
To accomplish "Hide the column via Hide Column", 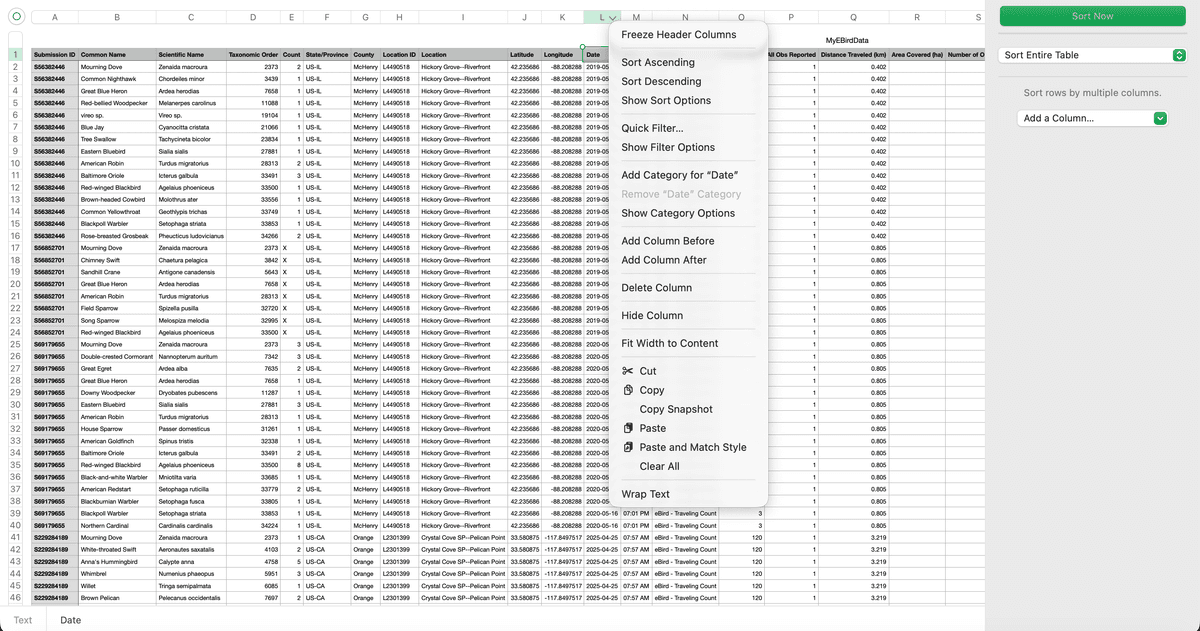I will 651,316.
